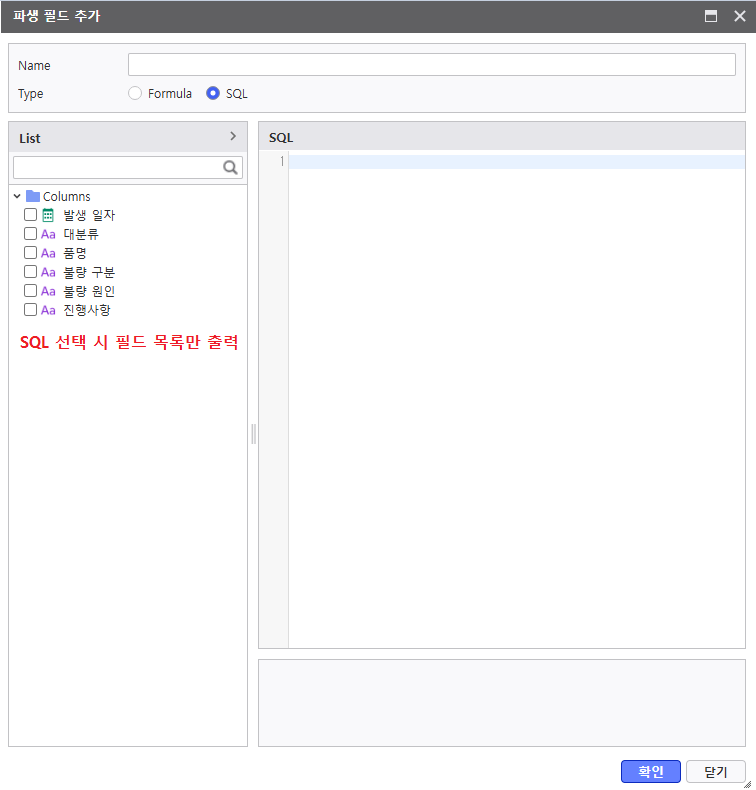Click the 불량 구분 column name
The width and height of the screenshot is (756, 790).
click(89, 273)
